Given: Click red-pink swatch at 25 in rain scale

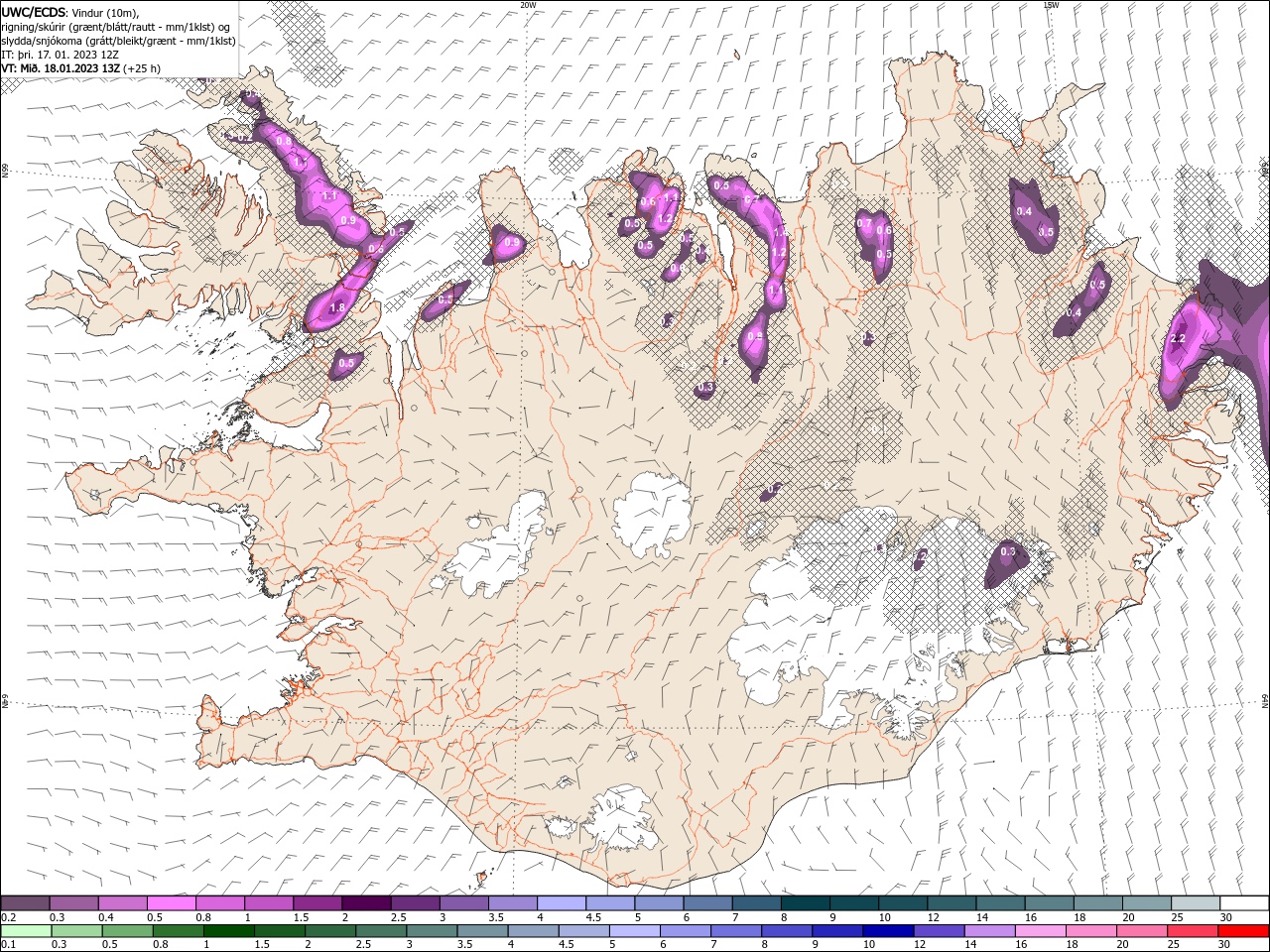Looking at the screenshot, I should coord(1192,931).
